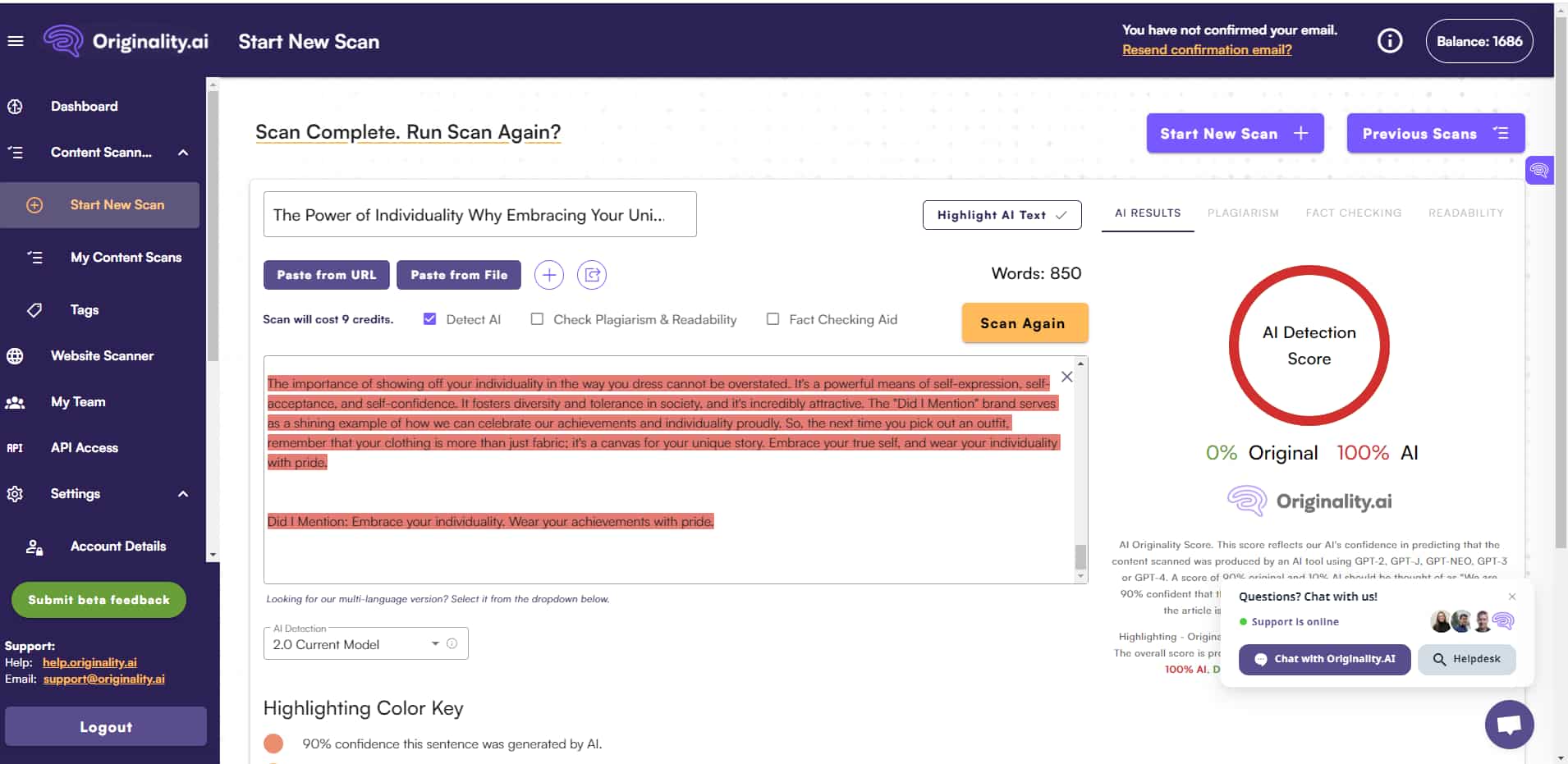Screen dimensions: 1568x764
Task: Click the Account Details person icon
Action: tap(34, 547)
